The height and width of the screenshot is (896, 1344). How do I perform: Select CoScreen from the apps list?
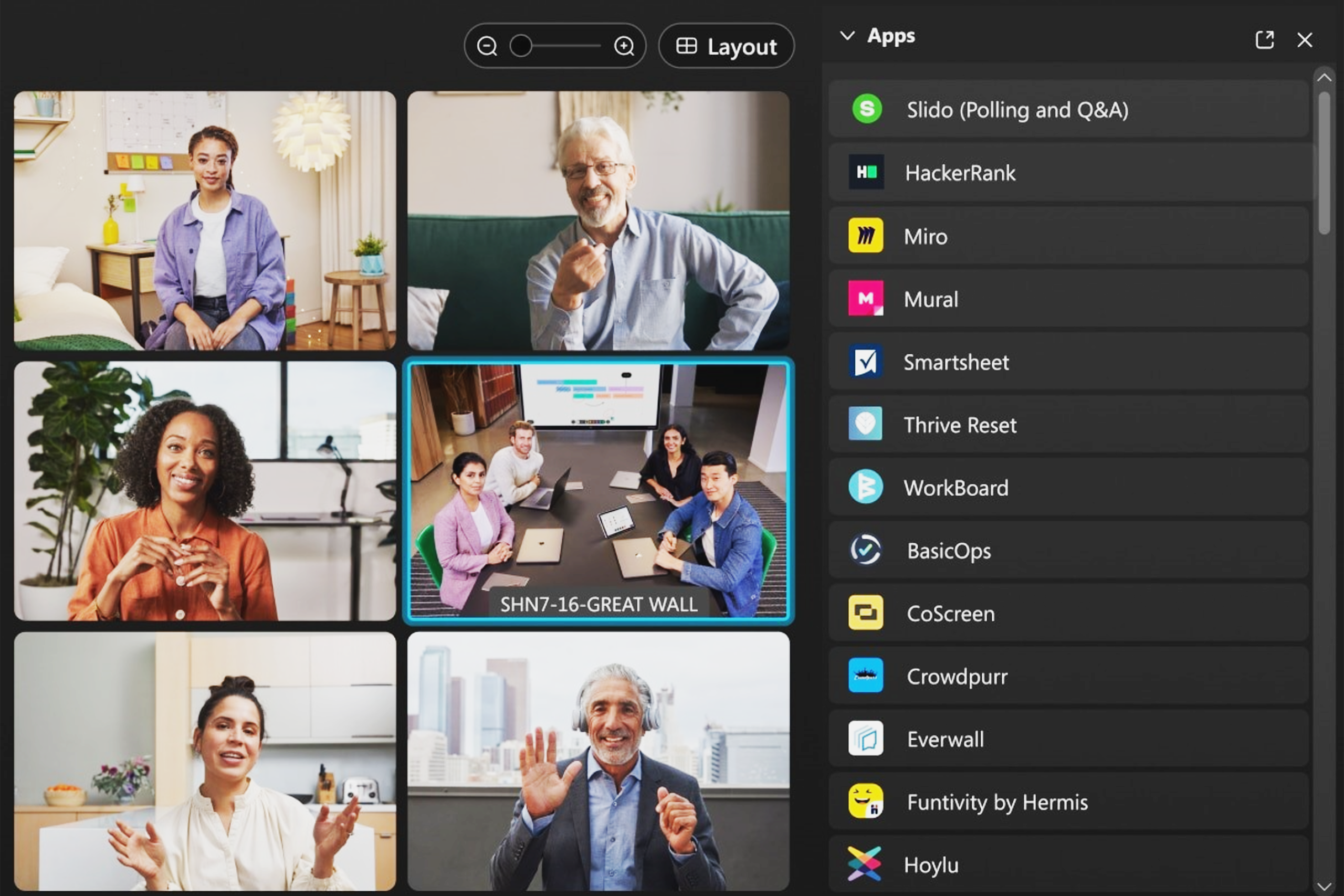point(1068,613)
